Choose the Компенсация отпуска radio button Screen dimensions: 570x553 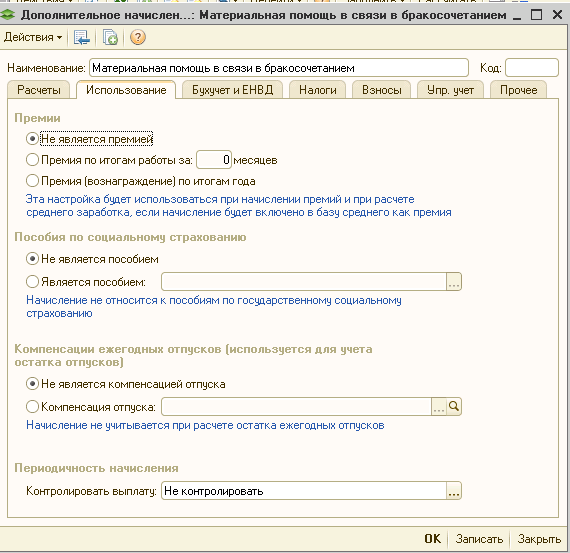(x=32, y=406)
